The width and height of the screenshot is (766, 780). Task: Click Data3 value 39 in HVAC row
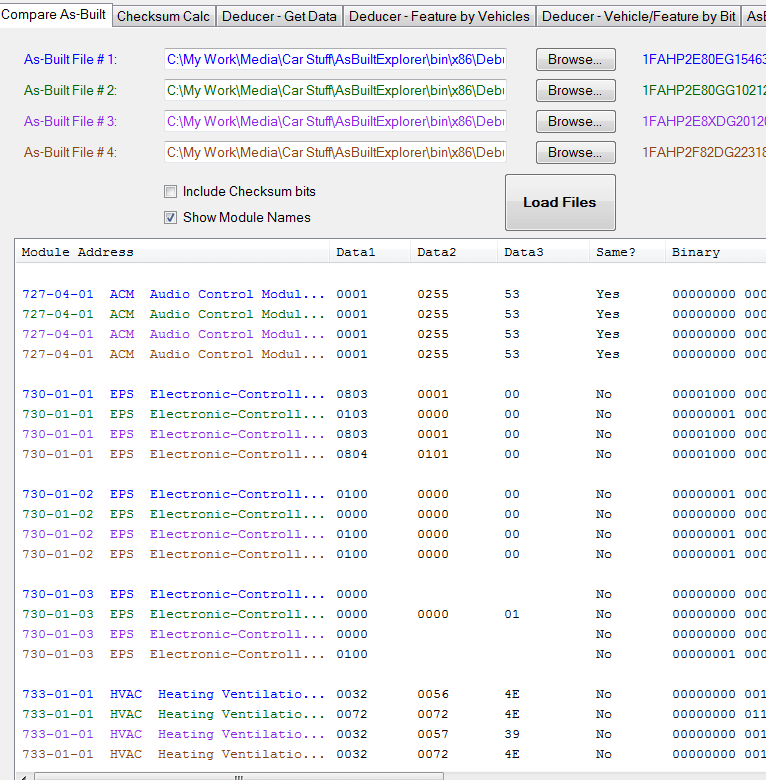coord(512,734)
